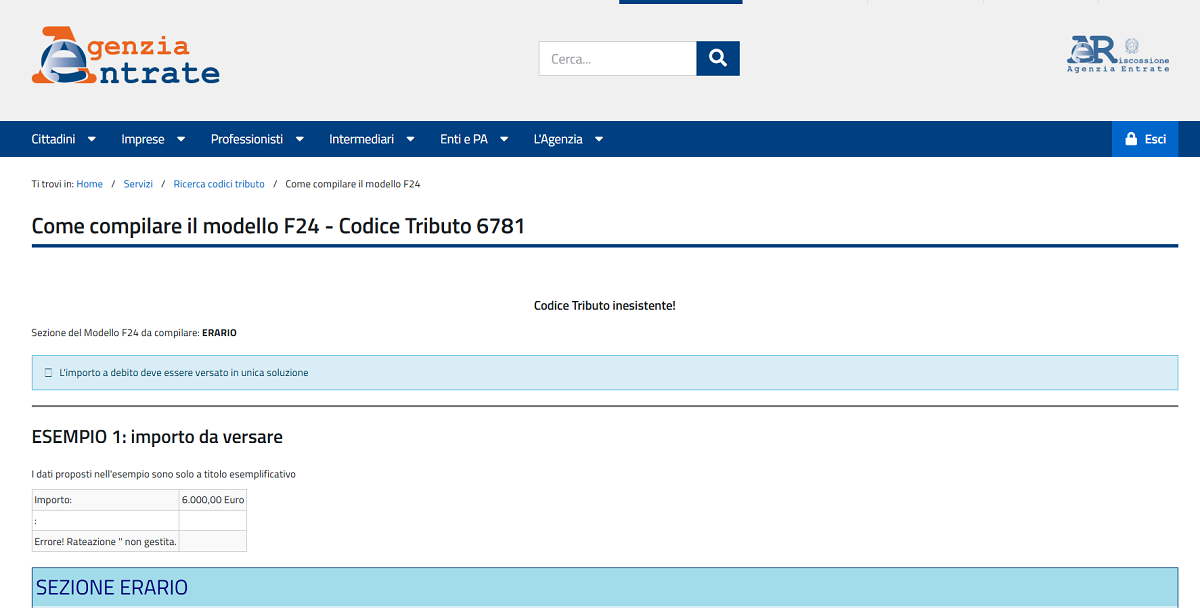
Task: Expand the Professionisti dropdown arrow
Action: pos(300,139)
